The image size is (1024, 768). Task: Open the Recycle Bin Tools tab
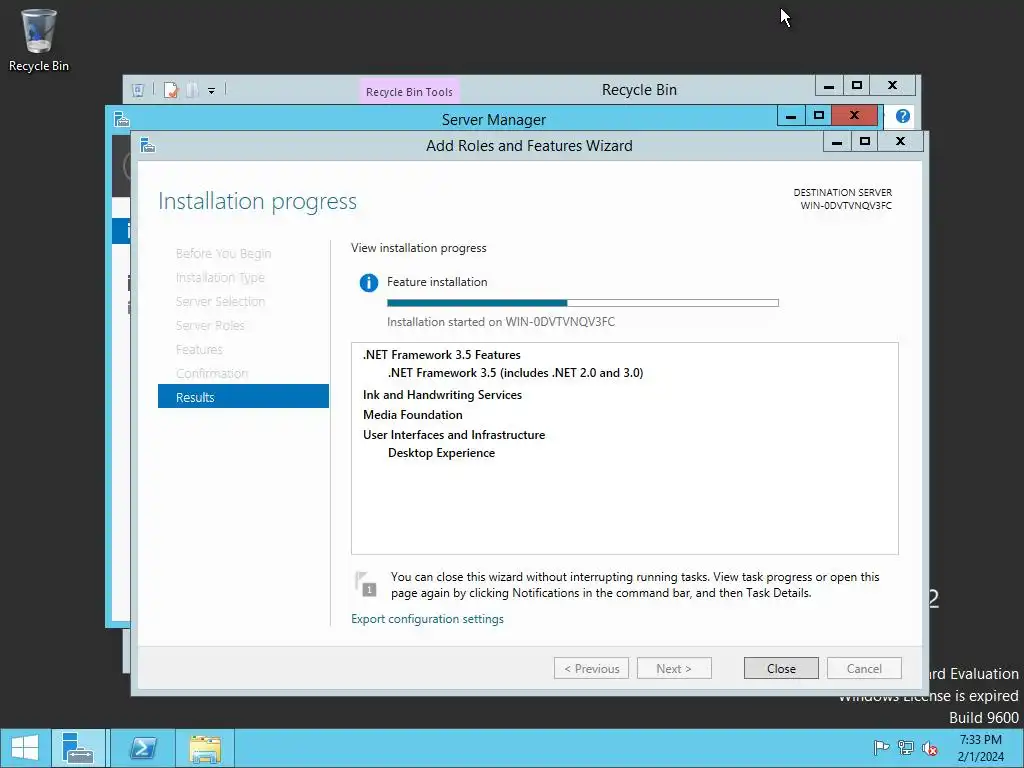(x=409, y=91)
